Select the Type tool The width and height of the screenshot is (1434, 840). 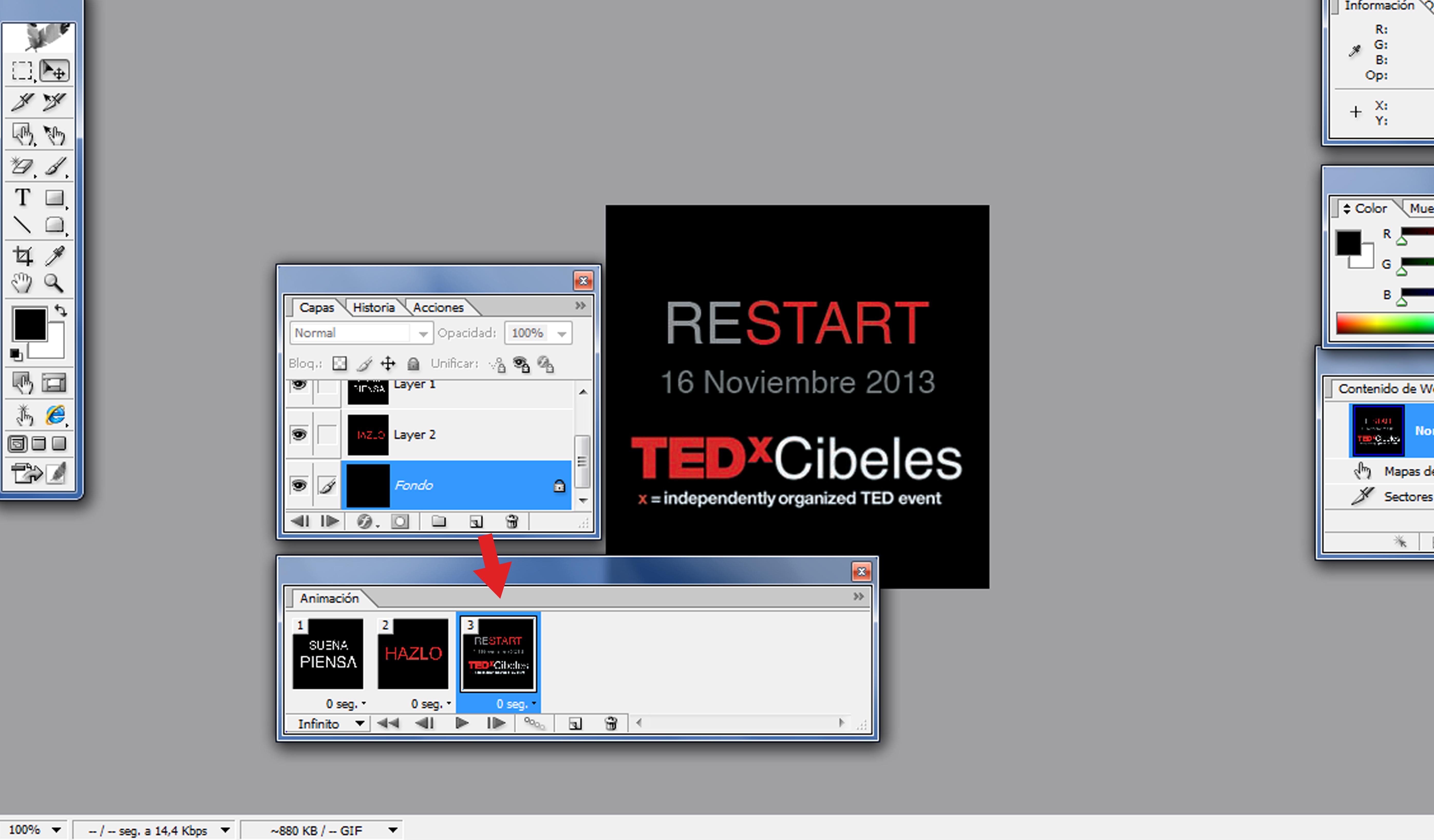point(23,197)
